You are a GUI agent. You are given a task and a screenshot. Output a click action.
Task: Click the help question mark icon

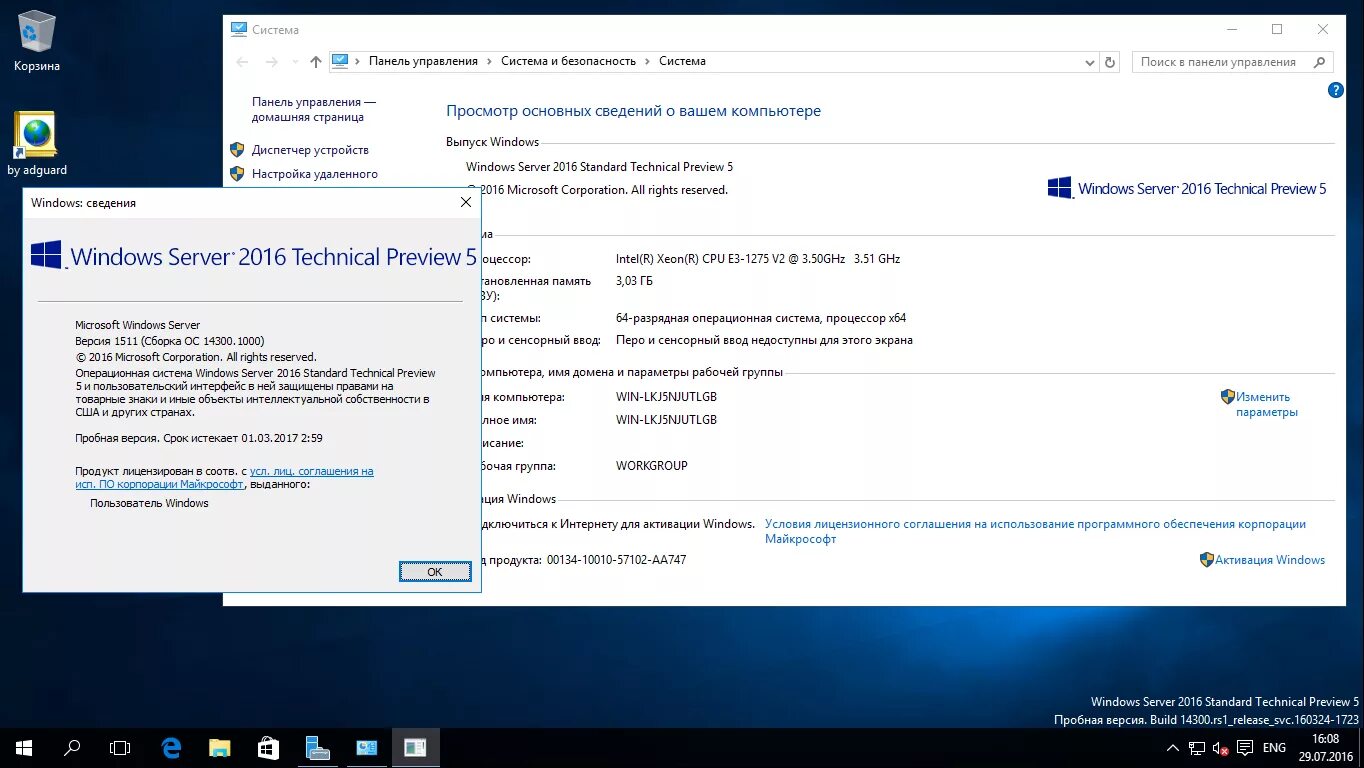[1335, 90]
